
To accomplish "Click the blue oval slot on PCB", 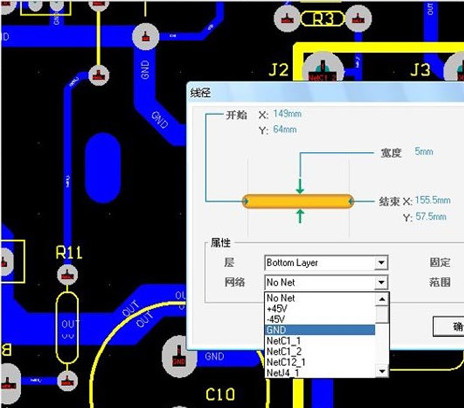I will 103,168.
